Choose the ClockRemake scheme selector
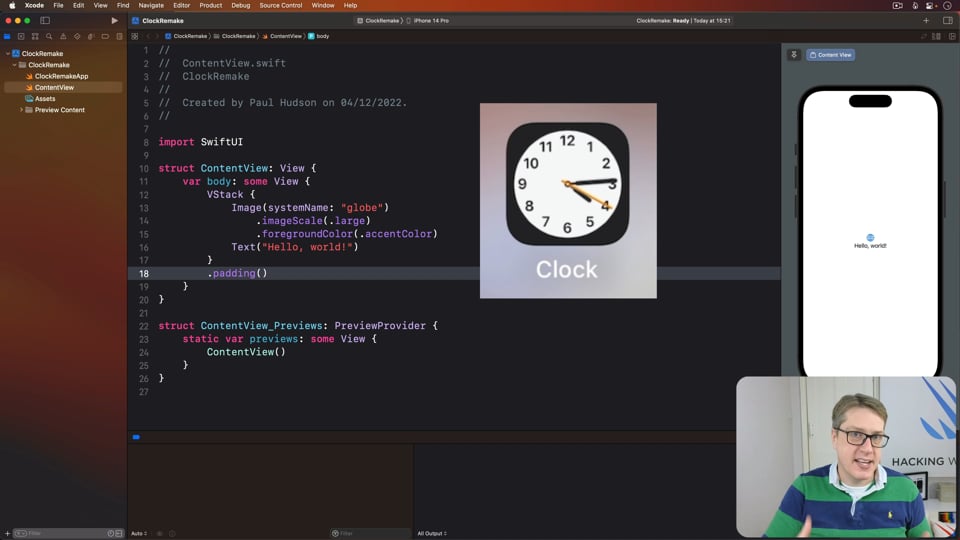Image resolution: width=960 pixels, height=540 pixels. pos(378,20)
